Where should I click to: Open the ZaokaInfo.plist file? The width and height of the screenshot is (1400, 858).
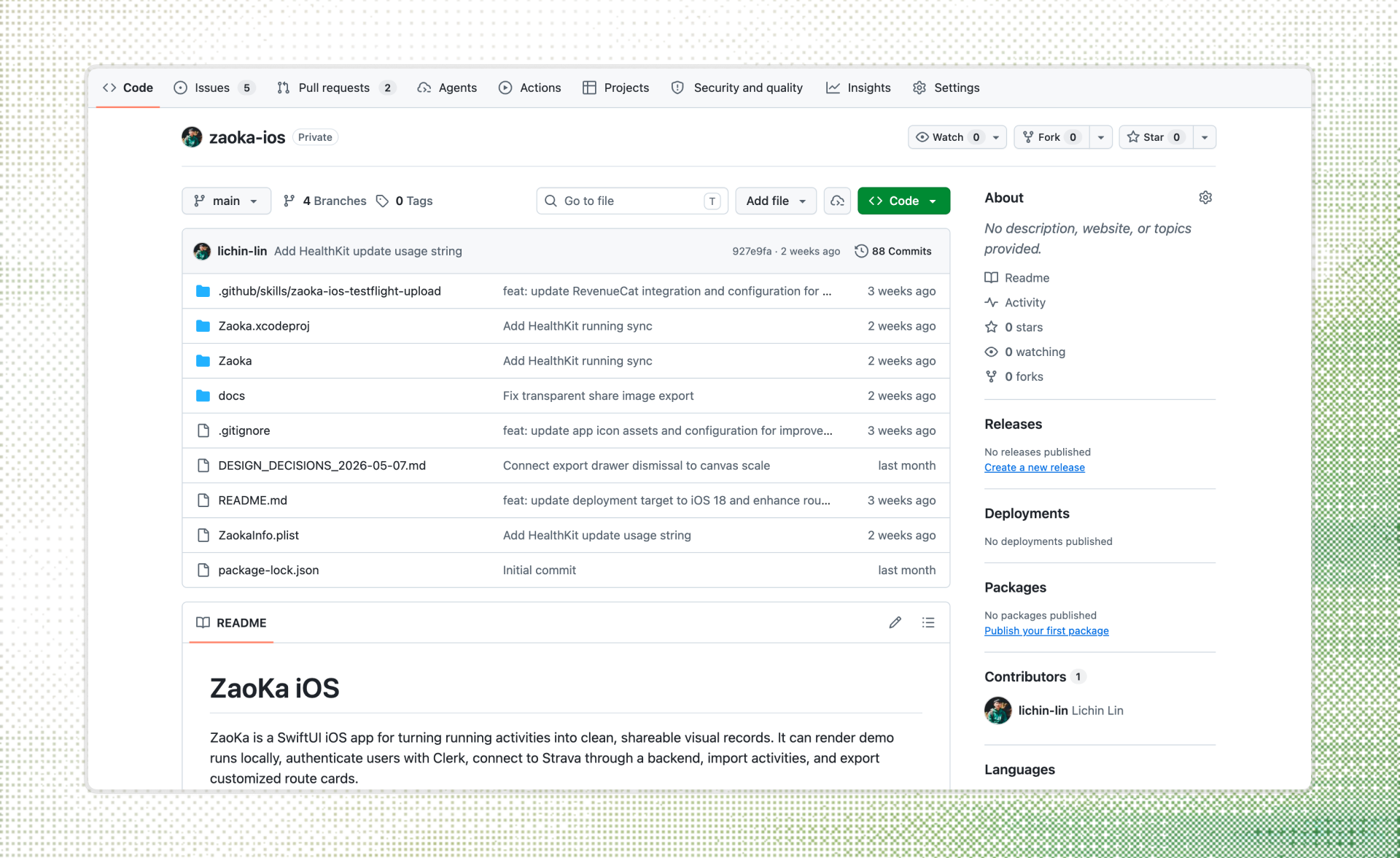coord(258,536)
